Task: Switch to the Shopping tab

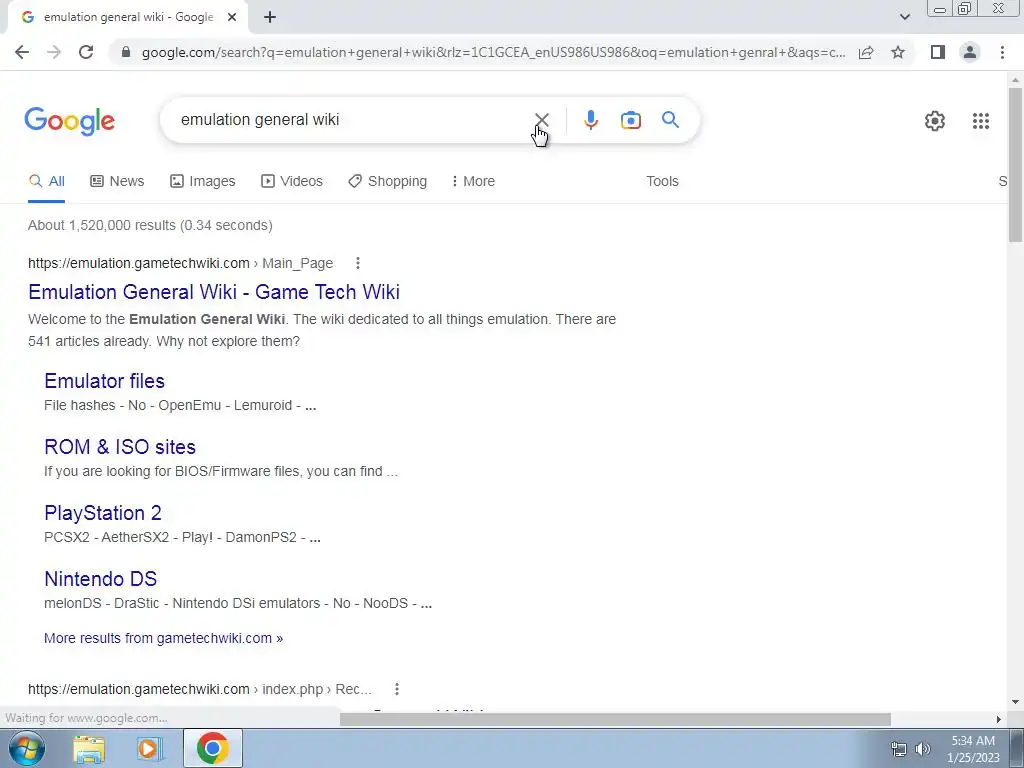Action: (387, 182)
